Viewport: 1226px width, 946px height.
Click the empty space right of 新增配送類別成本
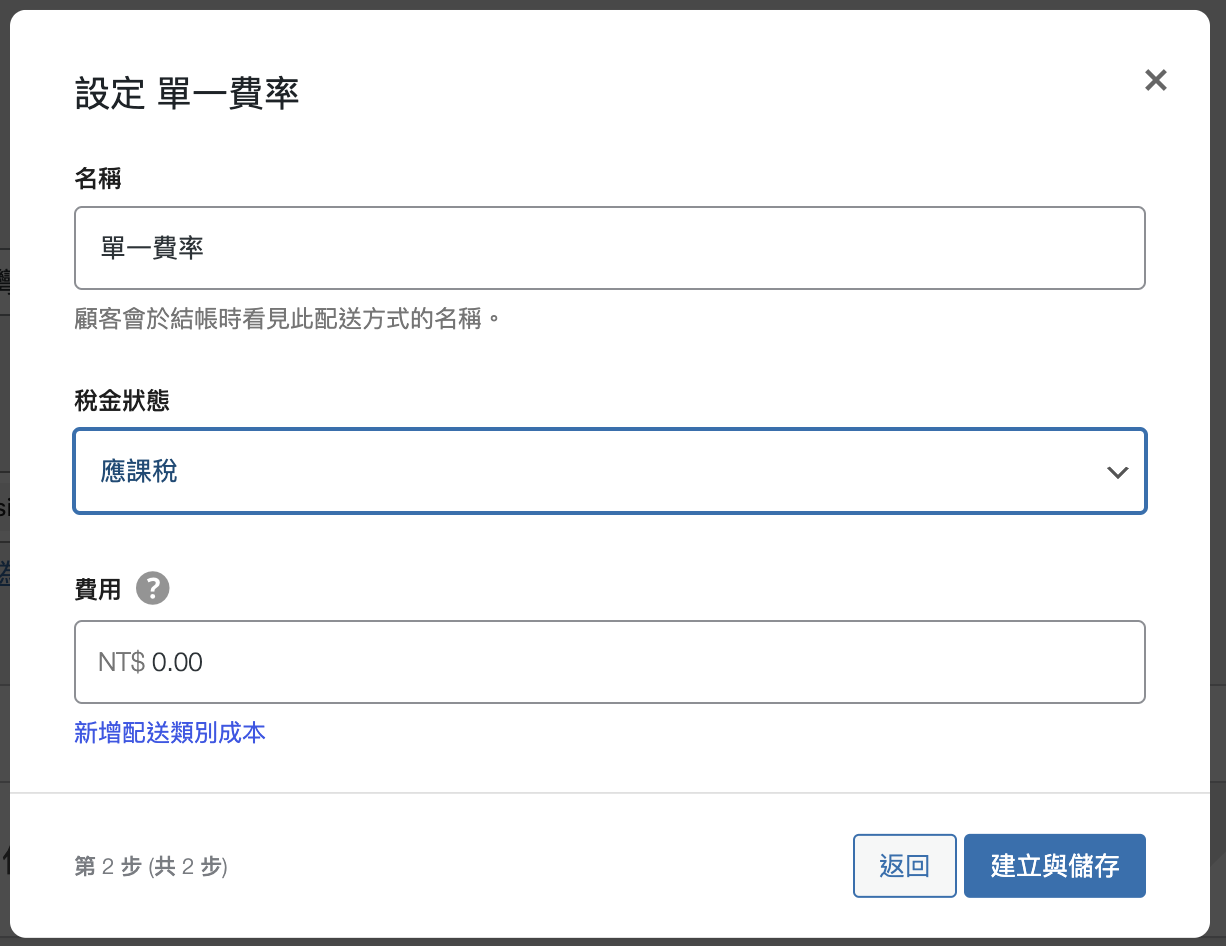pyautogui.click(x=700, y=734)
